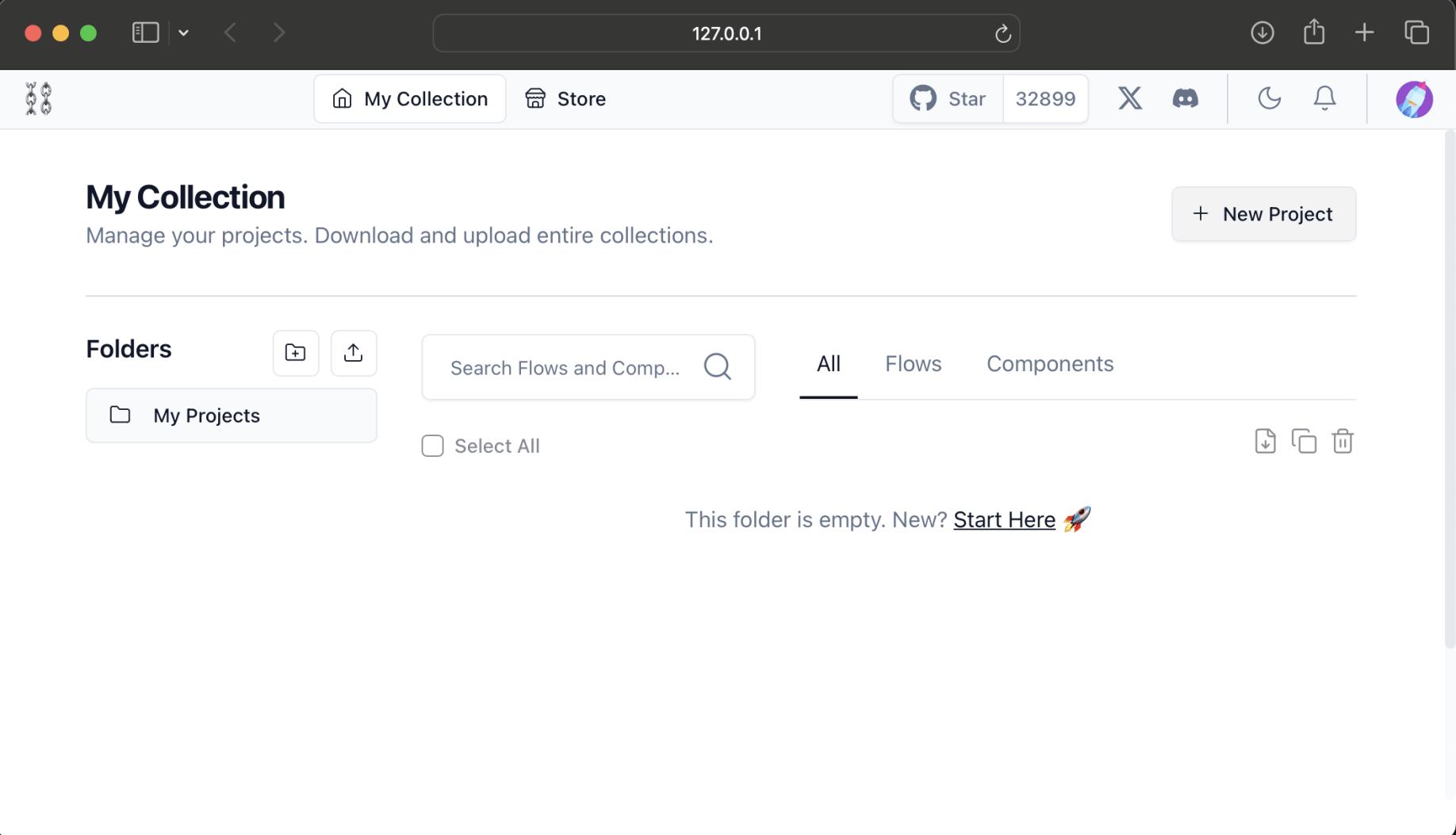Open notifications bell icon
Screen dimensions: 1456x835
click(x=1324, y=98)
